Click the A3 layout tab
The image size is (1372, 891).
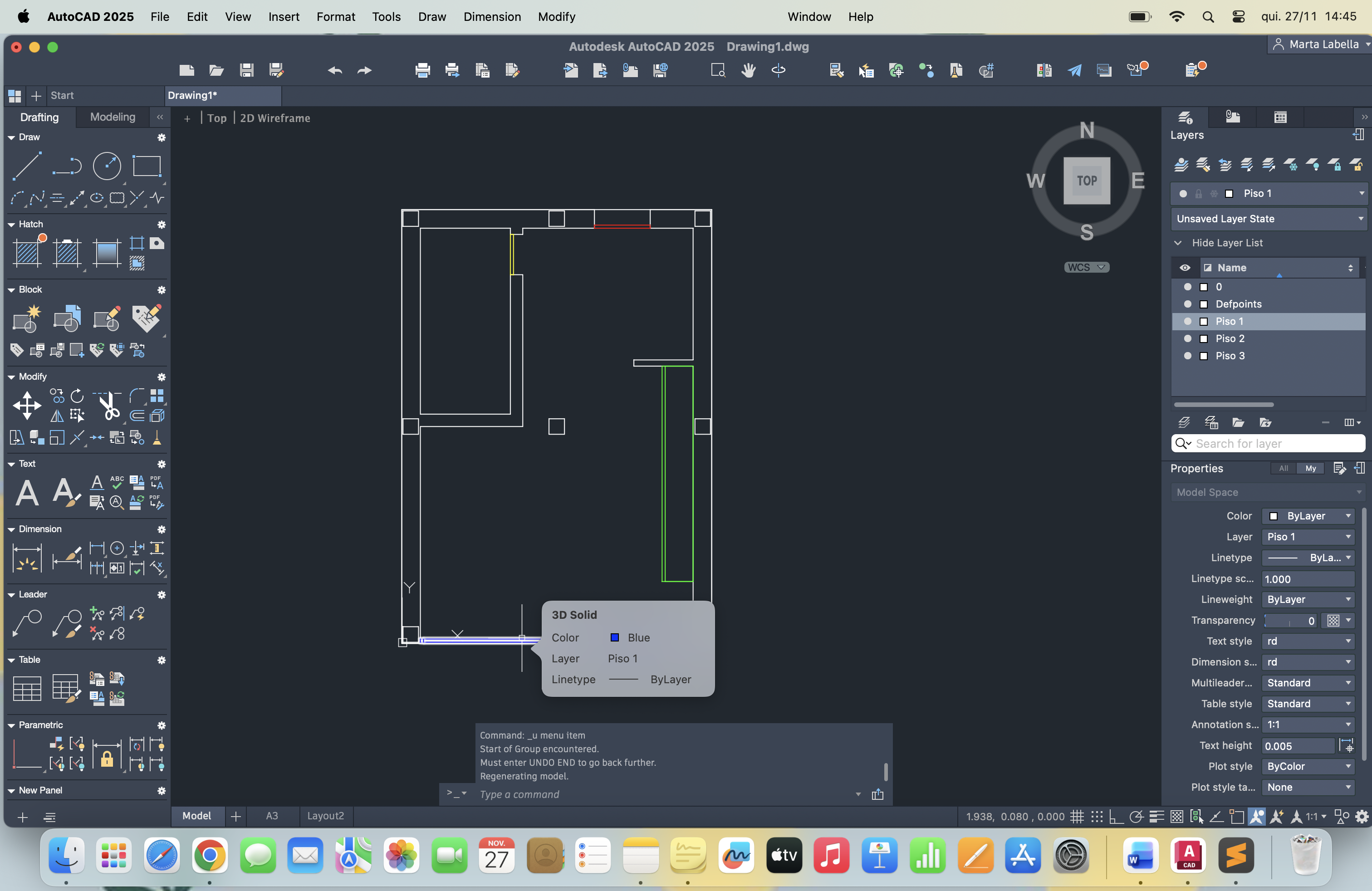(271, 816)
